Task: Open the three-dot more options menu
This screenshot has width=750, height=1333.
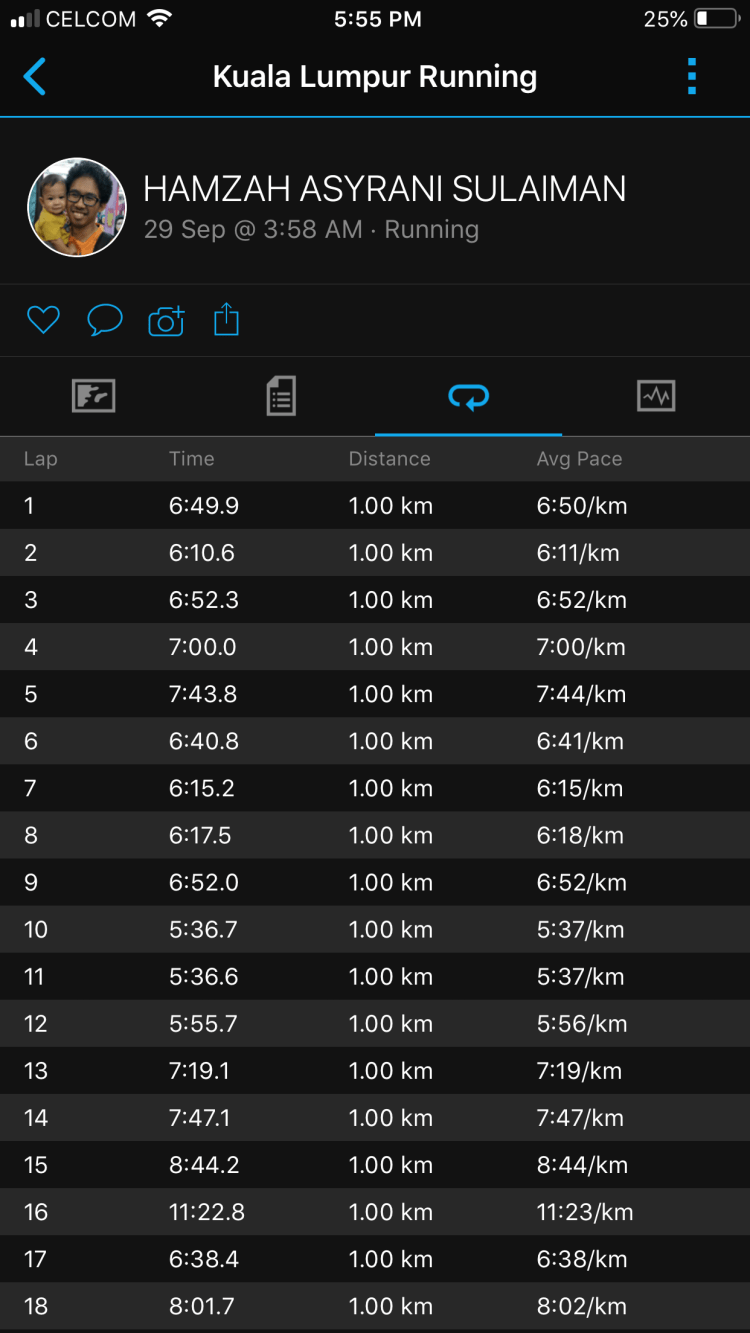Action: 691,77
